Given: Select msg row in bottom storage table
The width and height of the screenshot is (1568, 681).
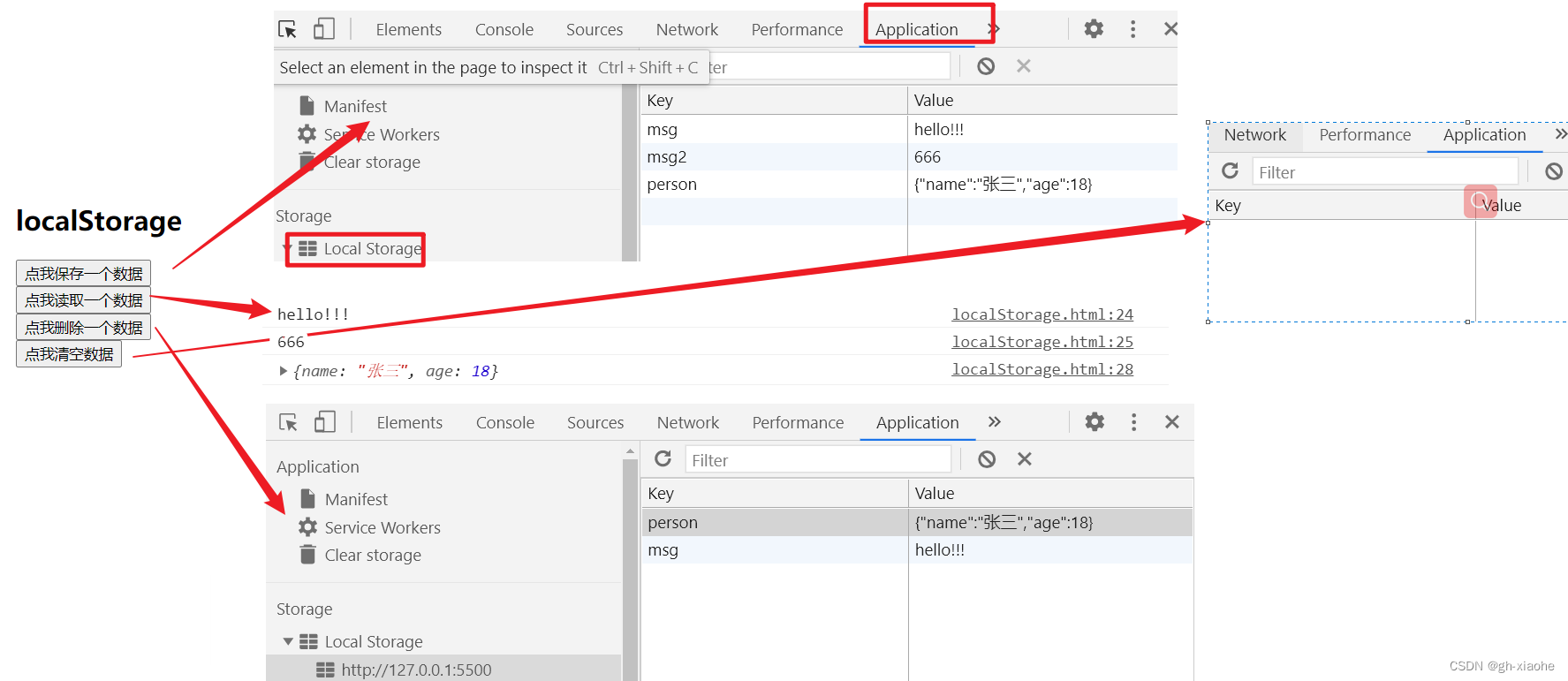Looking at the screenshot, I should click(x=917, y=549).
